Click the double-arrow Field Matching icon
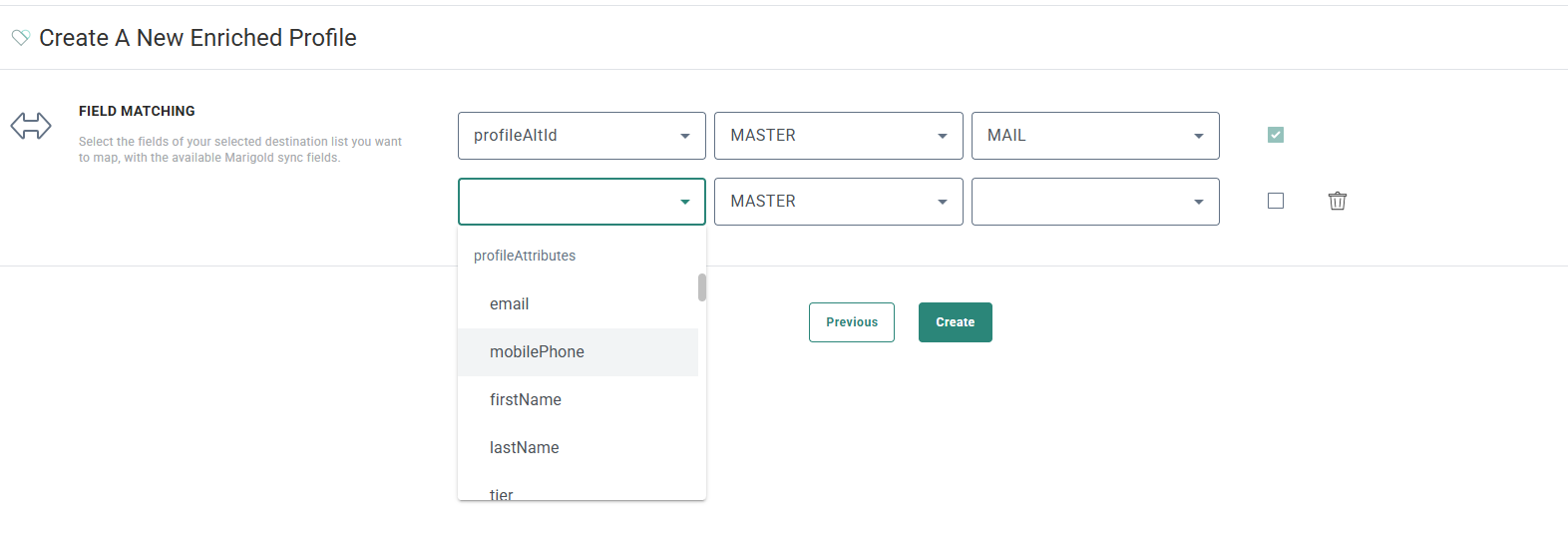The width and height of the screenshot is (1568, 534). pos(31,126)
